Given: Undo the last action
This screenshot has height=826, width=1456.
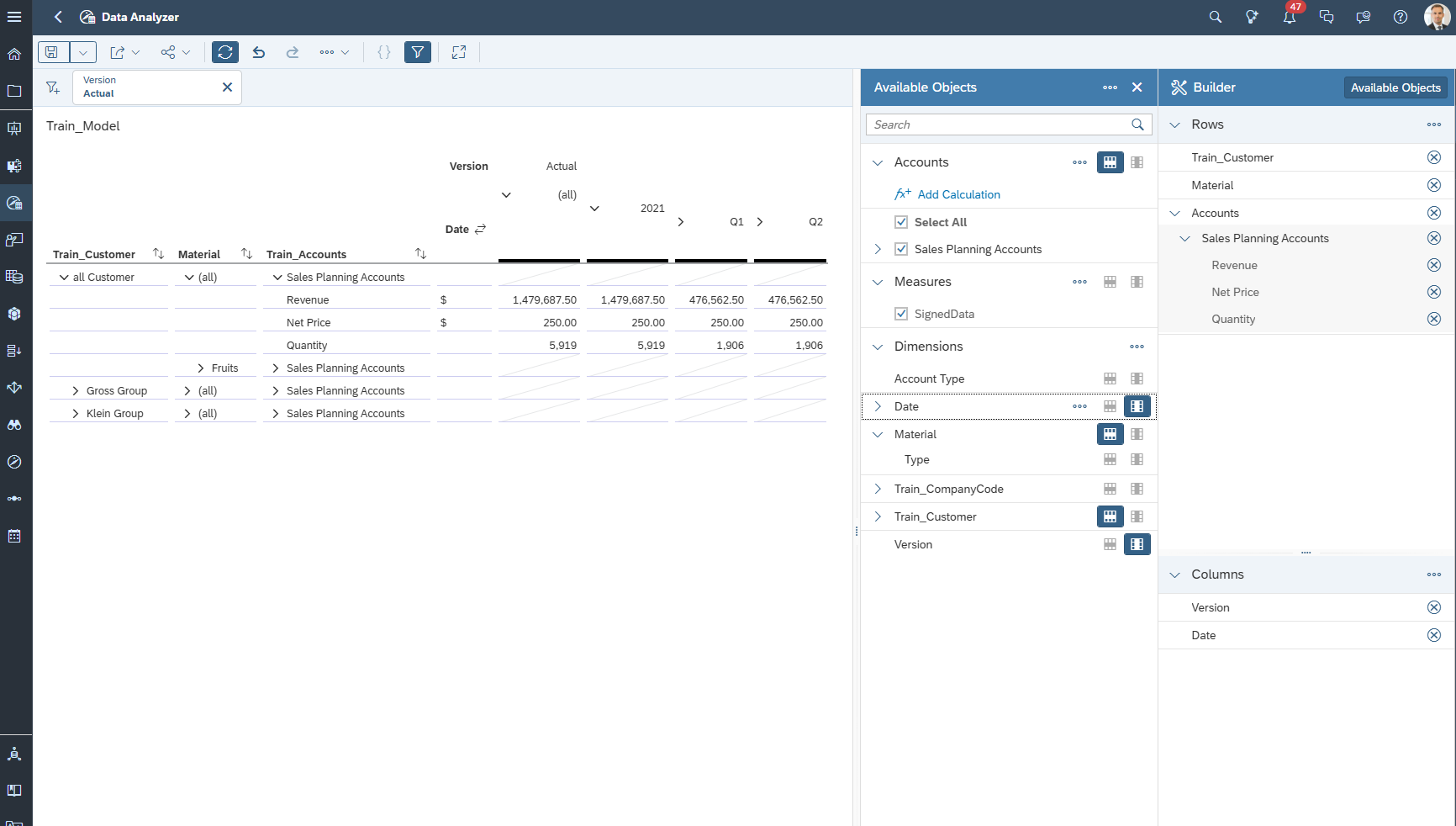Looking at the screenshot, I should [x=259, y=52].
